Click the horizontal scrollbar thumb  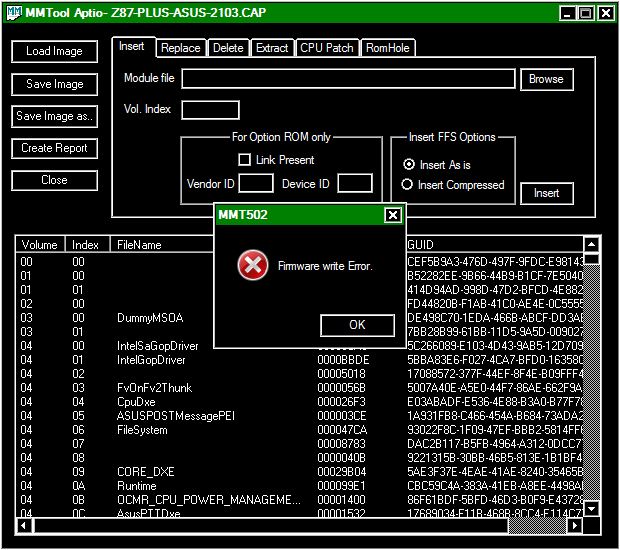pos(271,526)
